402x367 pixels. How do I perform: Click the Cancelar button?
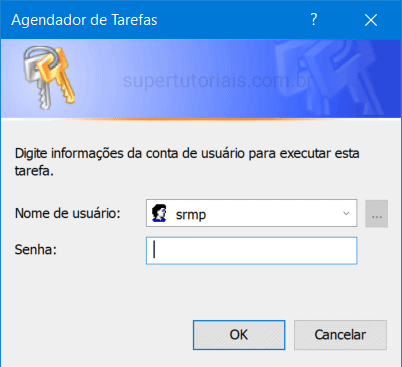pyautogui.click(x=340, y=335)
